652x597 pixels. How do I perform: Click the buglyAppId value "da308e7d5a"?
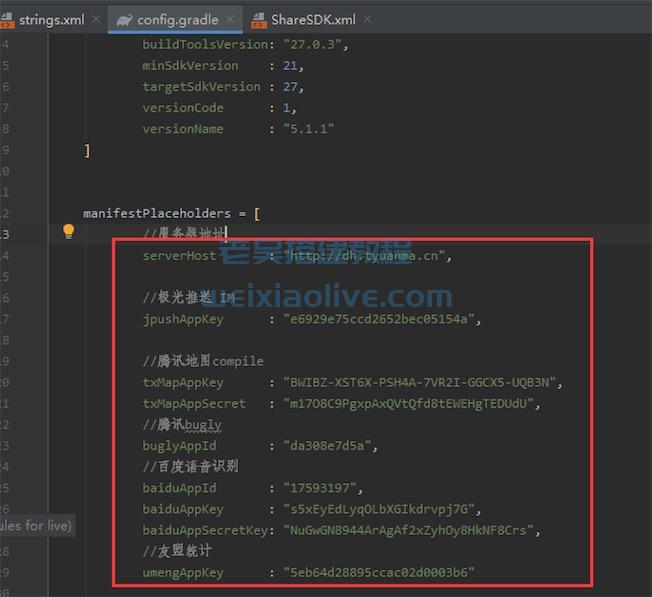pyautogui.click(x=327, y=446)
